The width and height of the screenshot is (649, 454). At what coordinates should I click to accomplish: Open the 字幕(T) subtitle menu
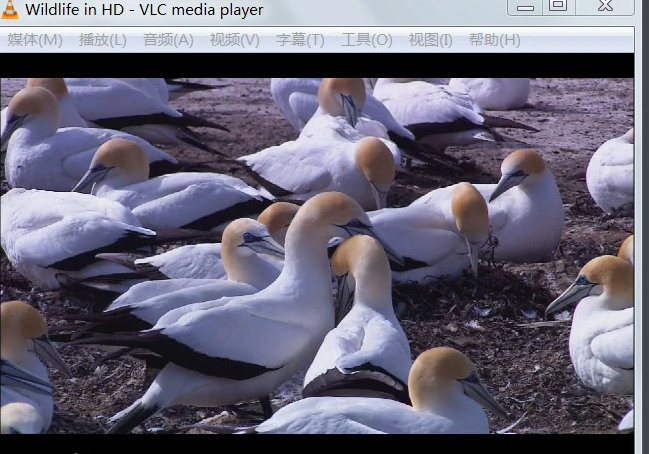[x=300, y=40]
